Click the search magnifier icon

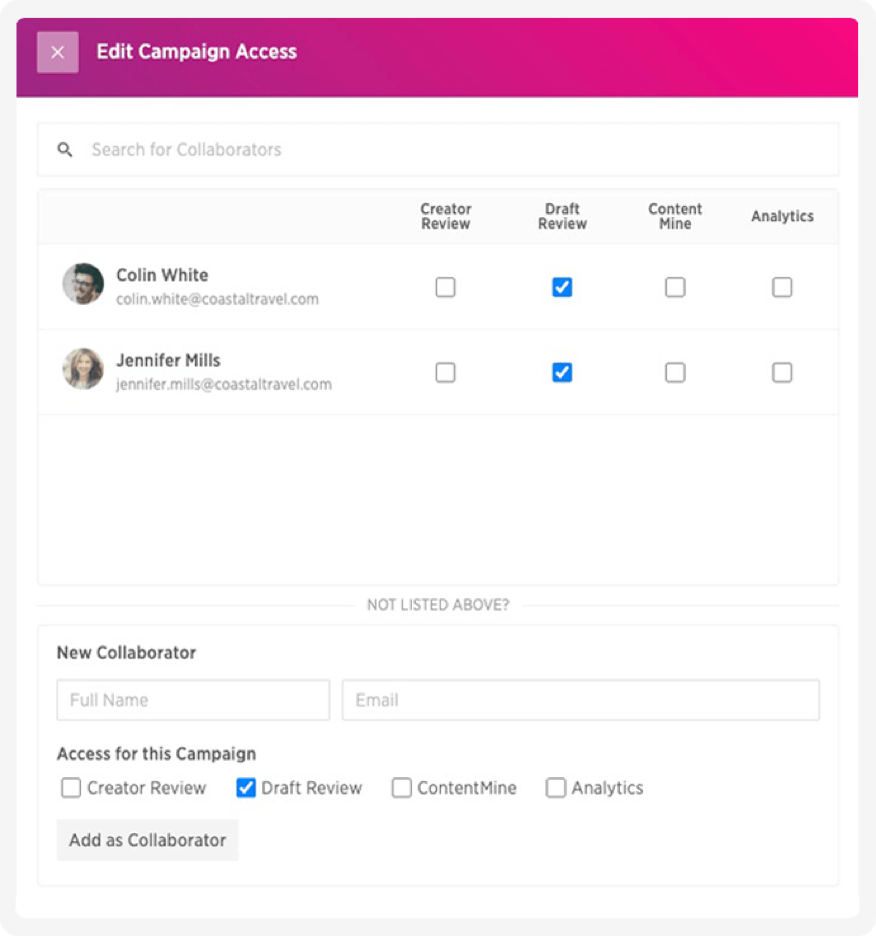65,150
